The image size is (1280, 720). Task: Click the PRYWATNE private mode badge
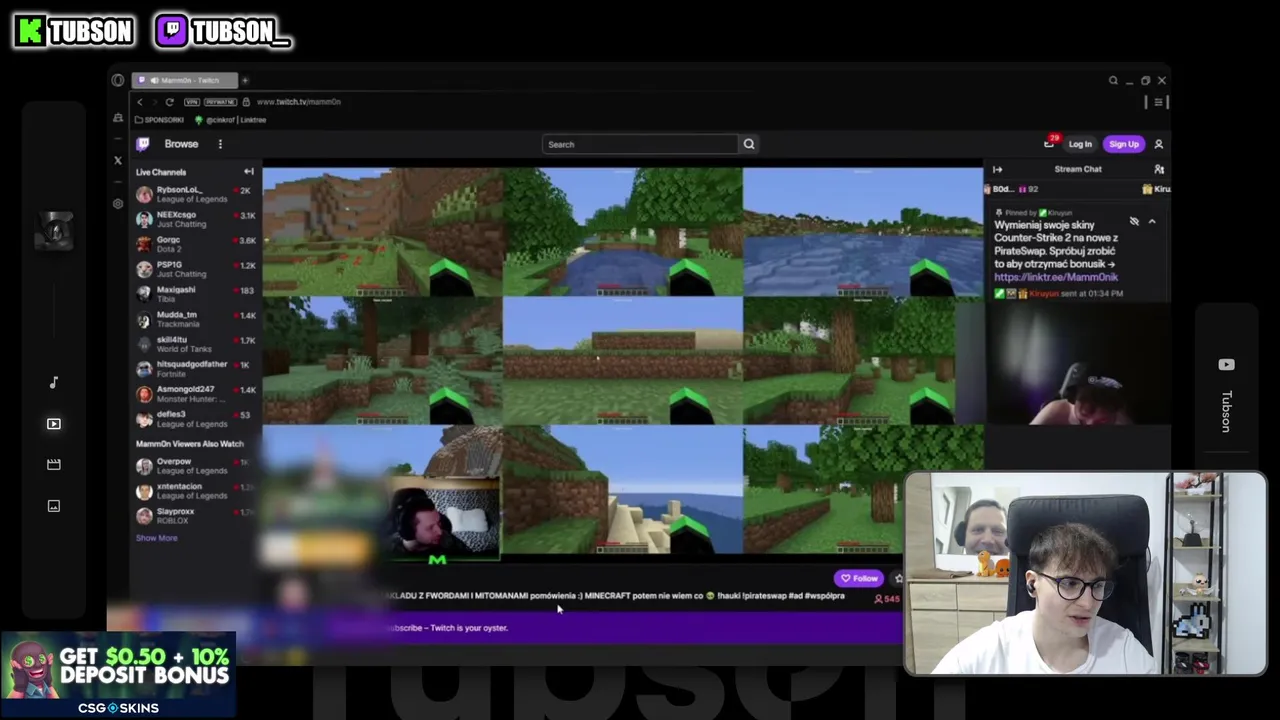click(x=220, y=102)
